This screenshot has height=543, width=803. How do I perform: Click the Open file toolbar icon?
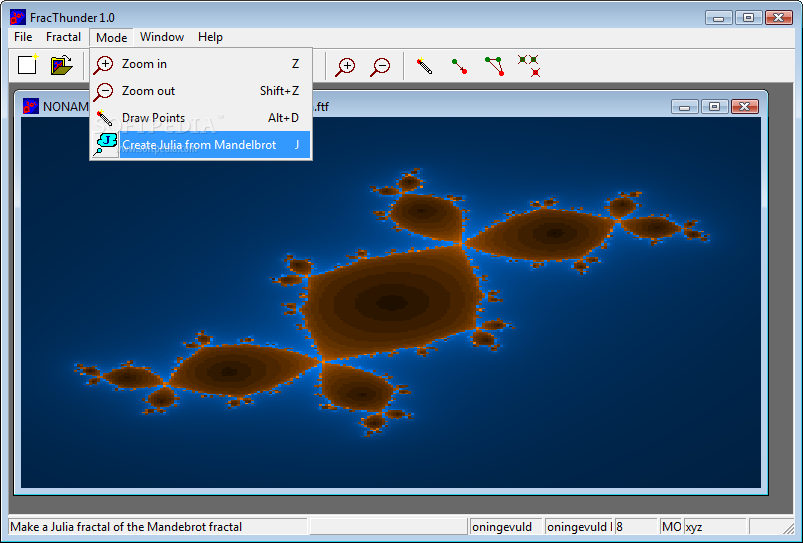coord(61,65)
